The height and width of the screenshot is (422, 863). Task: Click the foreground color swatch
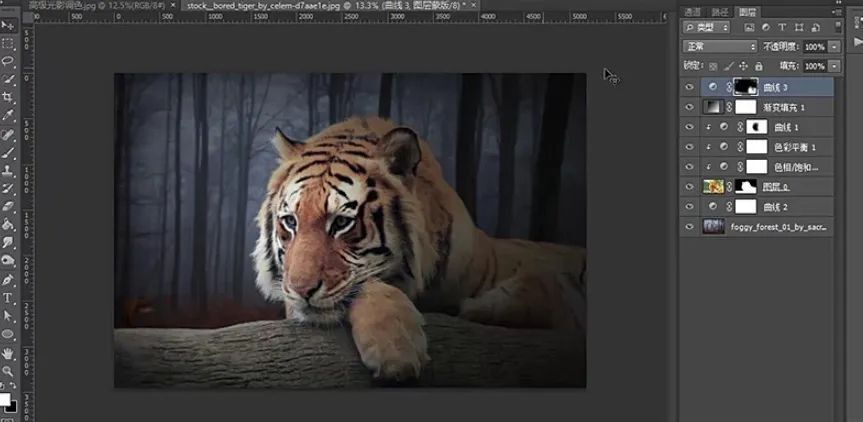[5, 399]
